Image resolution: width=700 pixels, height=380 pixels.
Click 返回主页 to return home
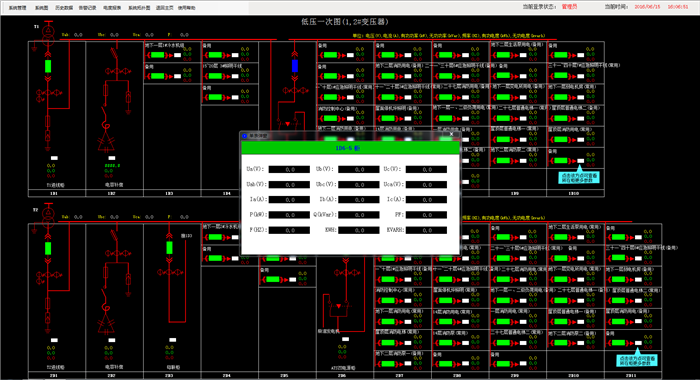tap(165, 8)
